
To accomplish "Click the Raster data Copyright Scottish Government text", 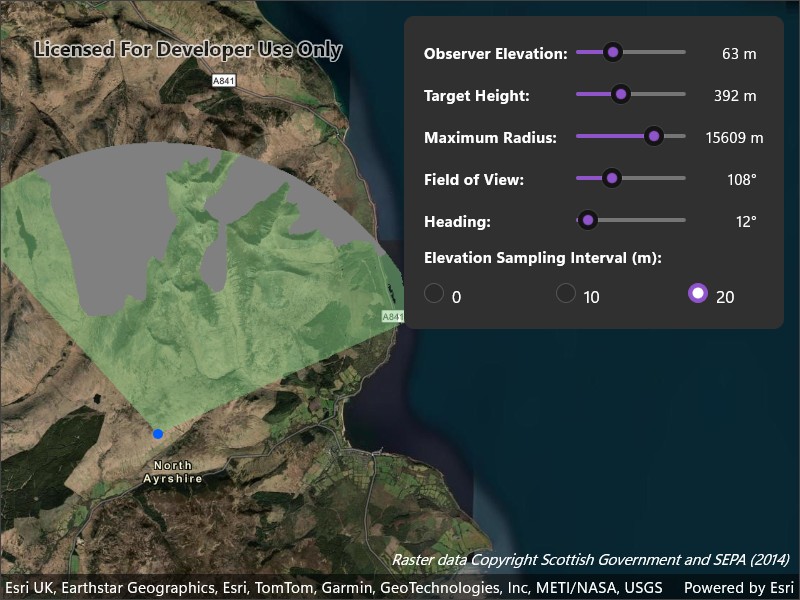I will 591,560.
